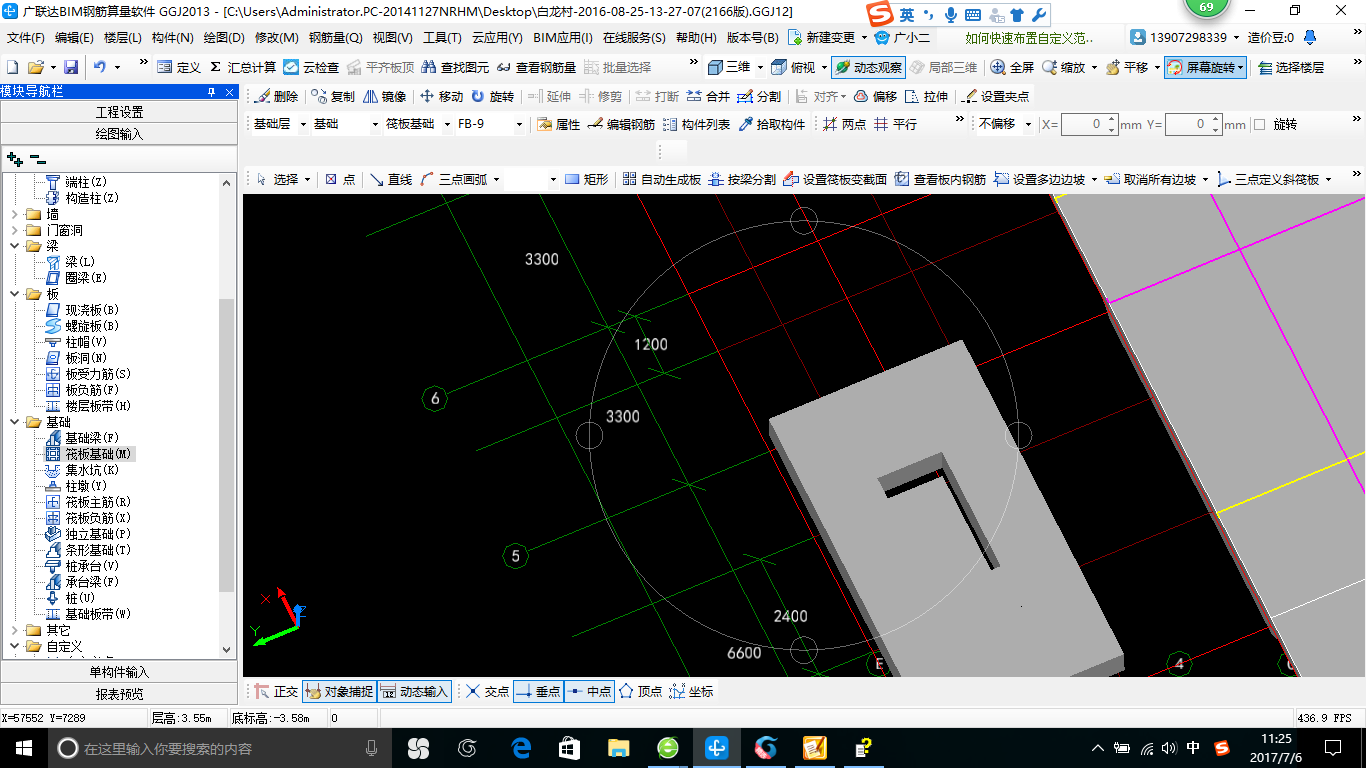Select 拾取构件 pick component tool
The width and height of the screenshot is (1366, 768).
(771, 124)
